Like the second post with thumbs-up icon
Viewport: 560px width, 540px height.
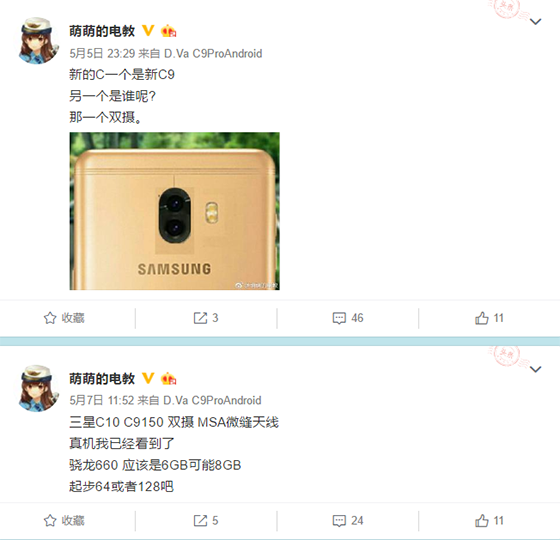click(x=481, y=520)
